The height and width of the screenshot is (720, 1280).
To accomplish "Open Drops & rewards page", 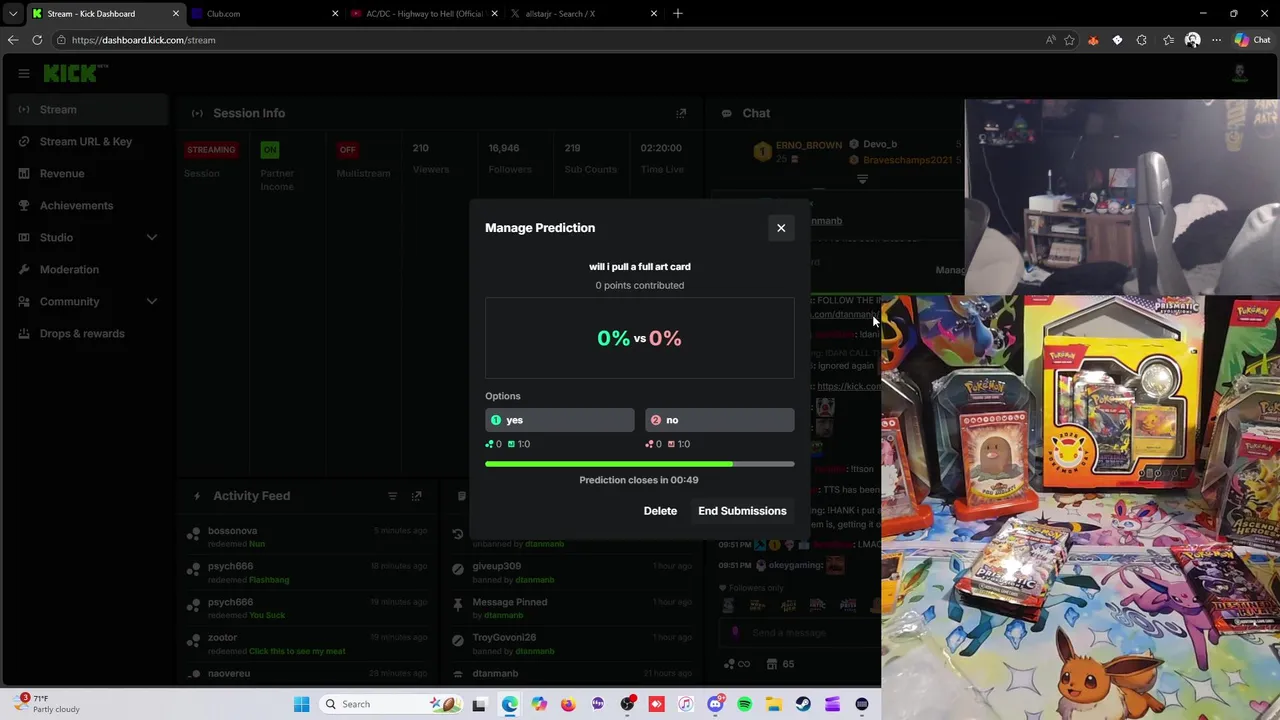I will coord(84,333).
